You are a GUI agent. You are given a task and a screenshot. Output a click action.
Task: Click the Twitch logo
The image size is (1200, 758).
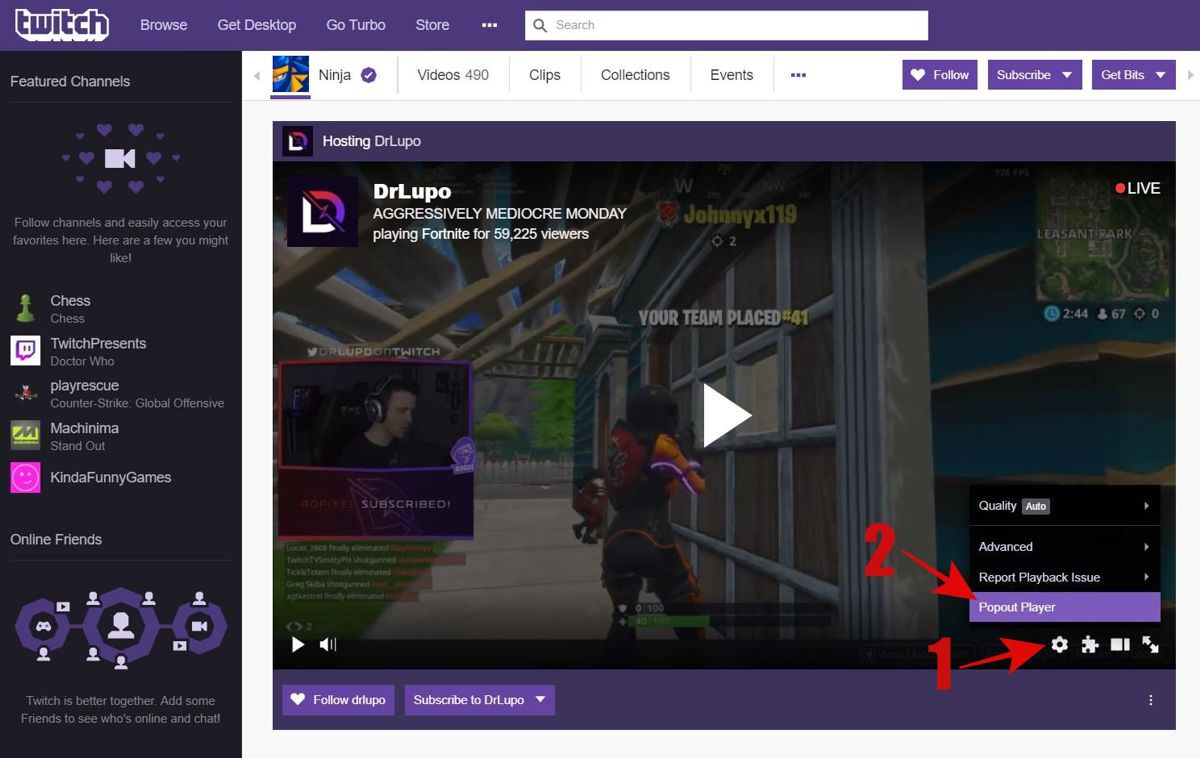(62, 25)
